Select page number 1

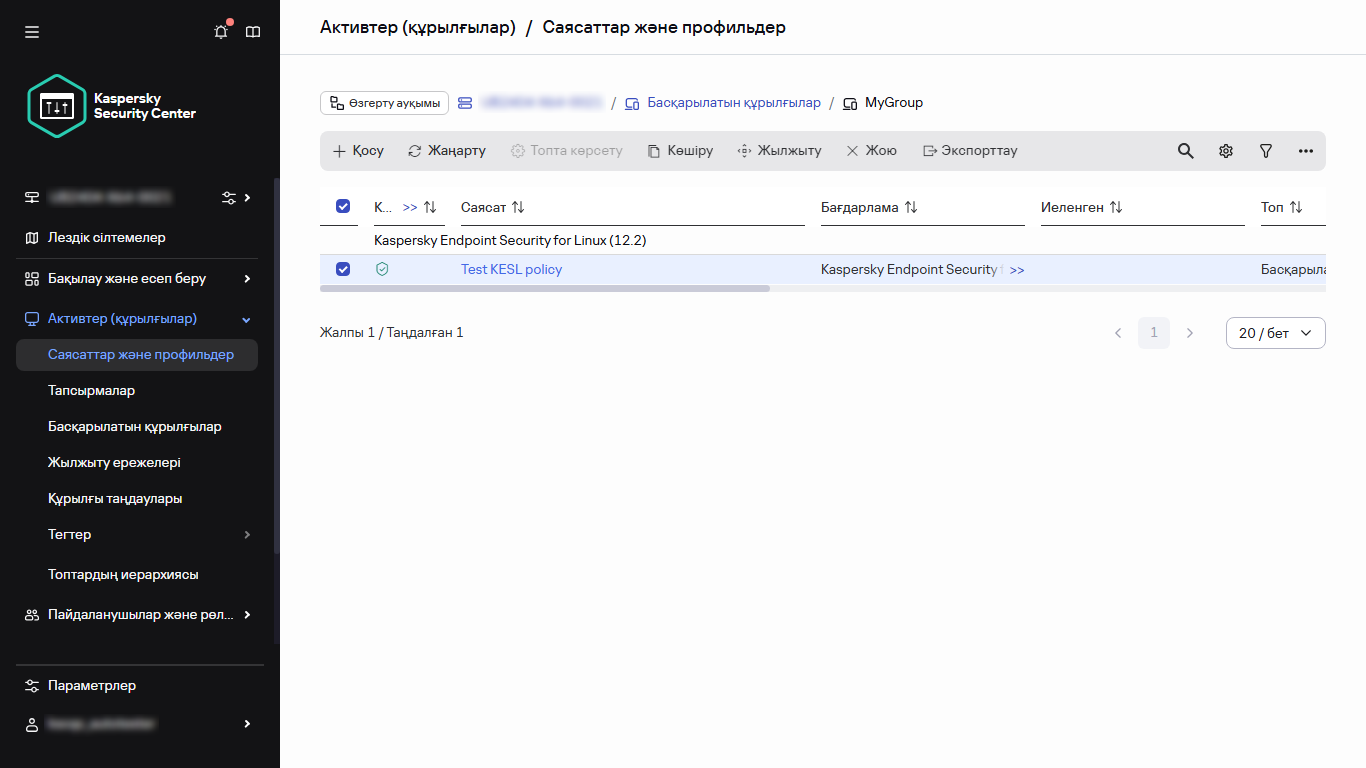click(1154, 333)
